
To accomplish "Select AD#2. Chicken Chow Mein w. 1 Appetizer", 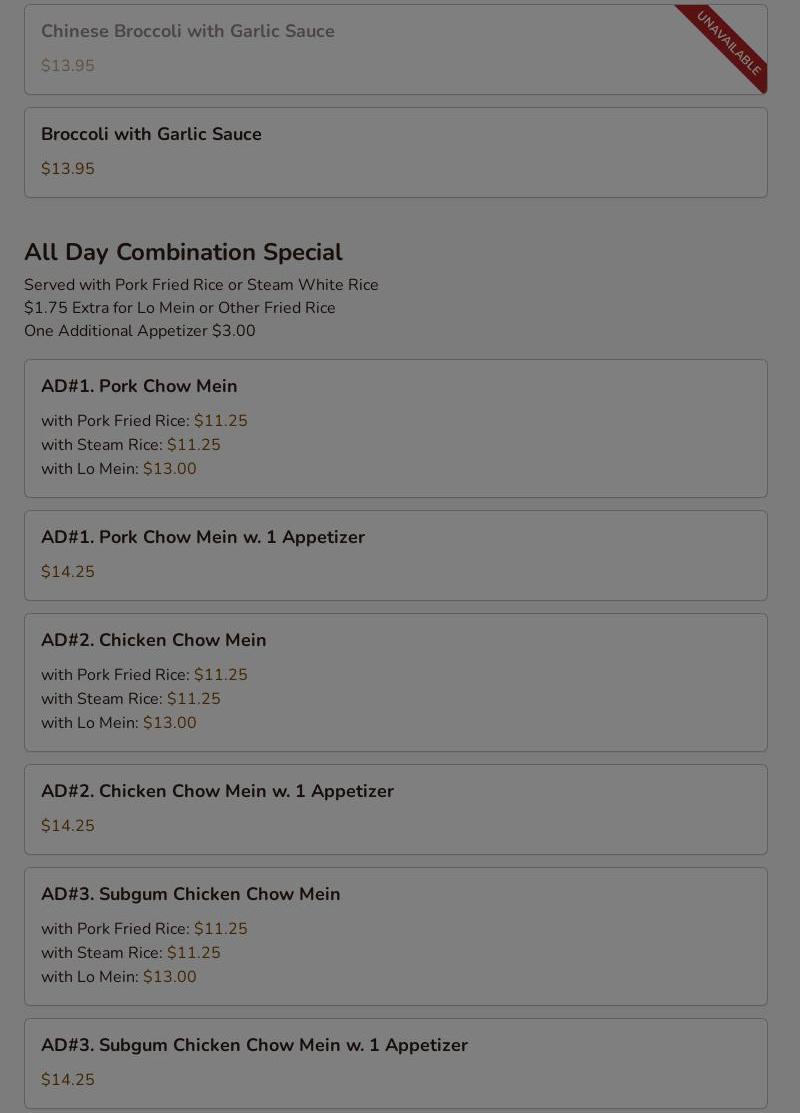I will point(217,791).
